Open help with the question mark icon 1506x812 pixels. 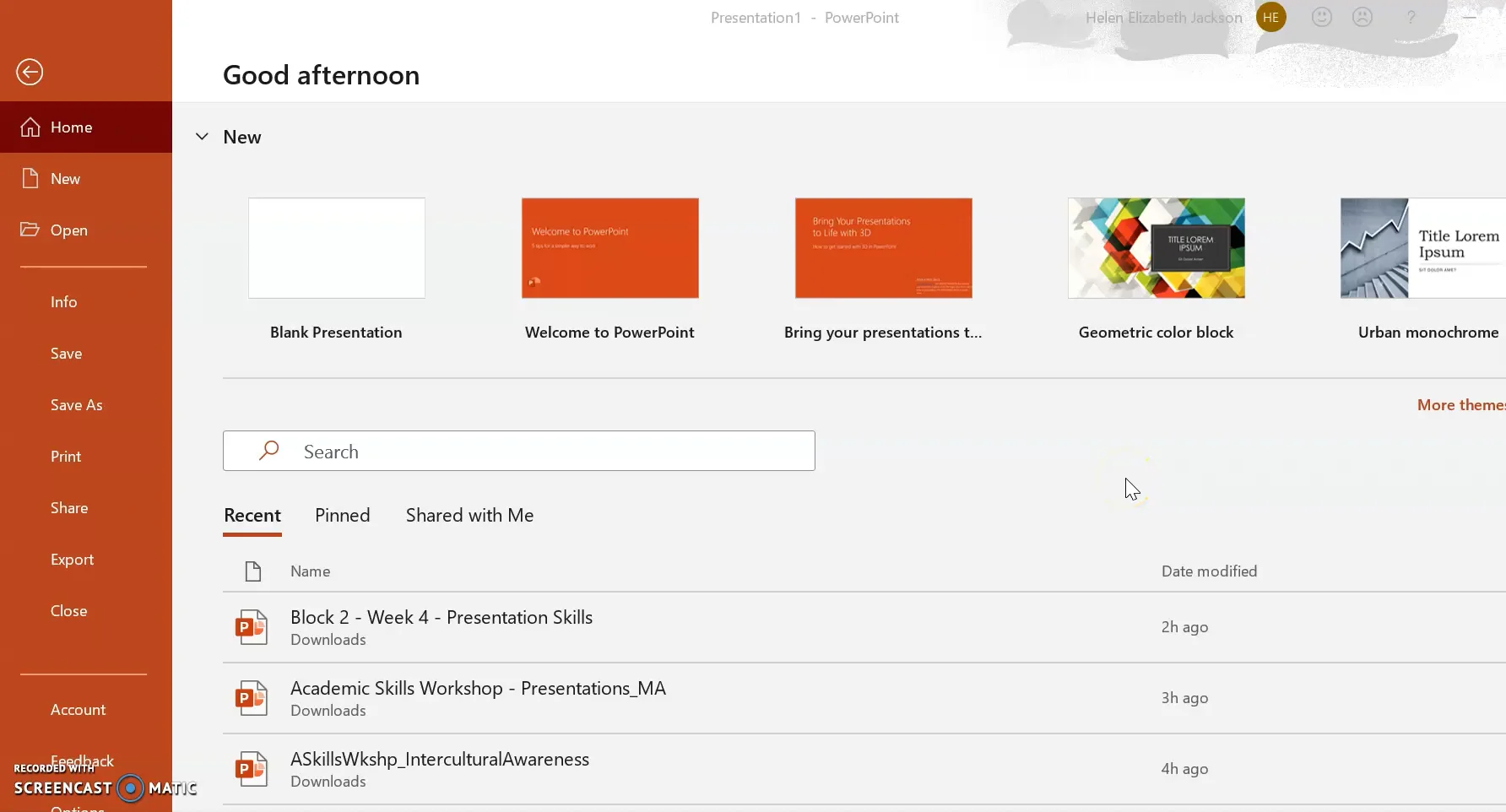1411,17
